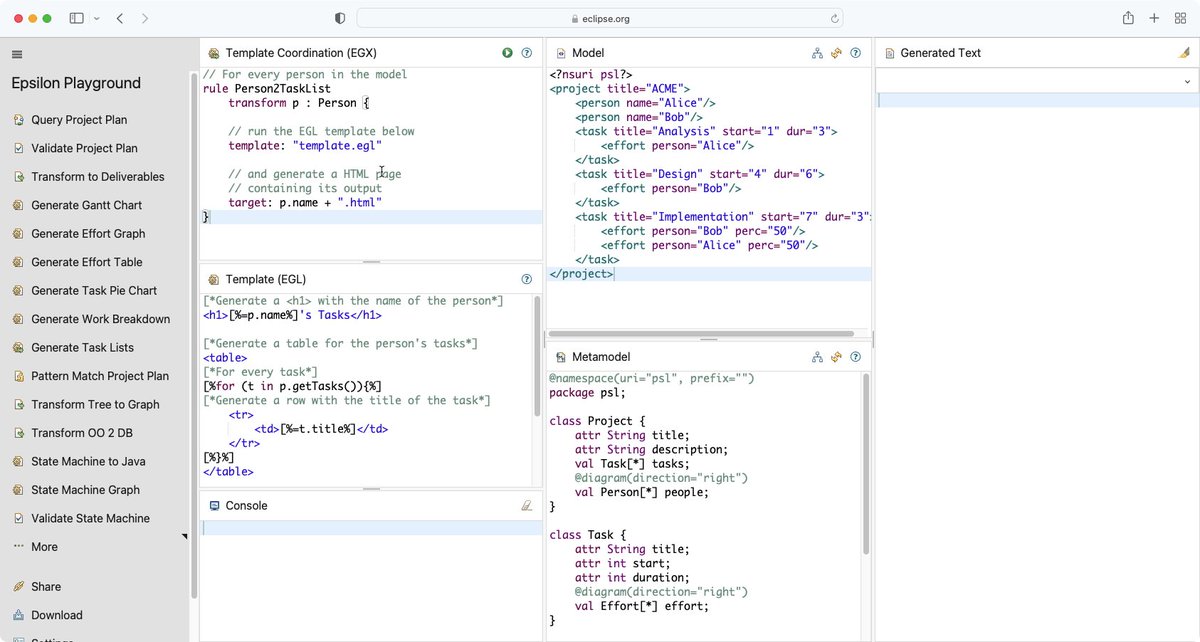The height and width of the screenshot is (642, 1200).
Task: Click the Generated Text panel document icon
Action: 888,53
